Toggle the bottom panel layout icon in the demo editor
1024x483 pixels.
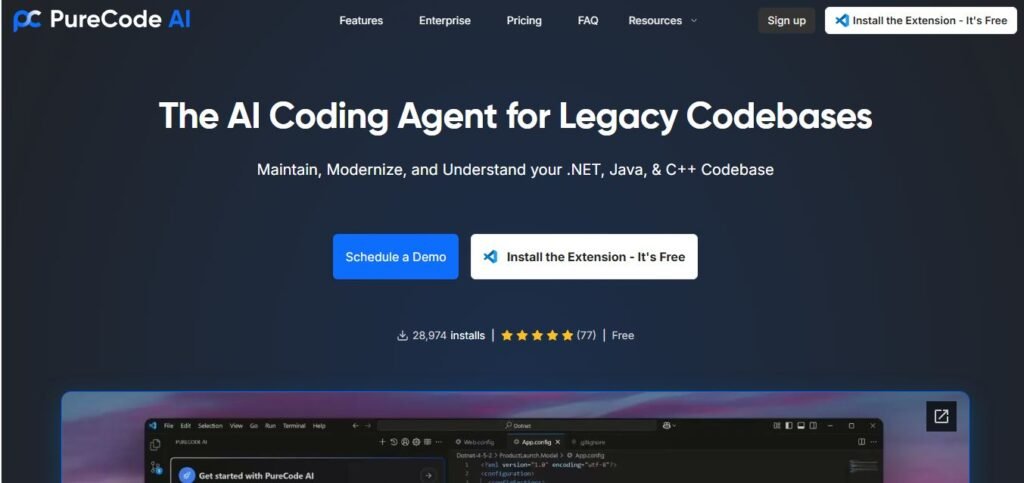[801, 426]
